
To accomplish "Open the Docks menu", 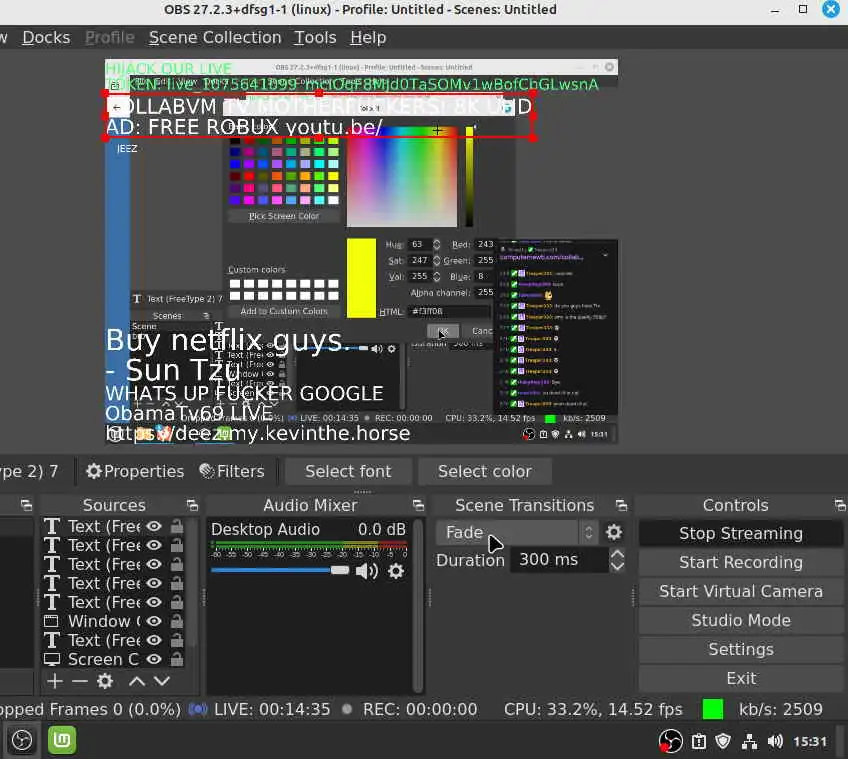I will pyautogui.click(x=46, y=37).
